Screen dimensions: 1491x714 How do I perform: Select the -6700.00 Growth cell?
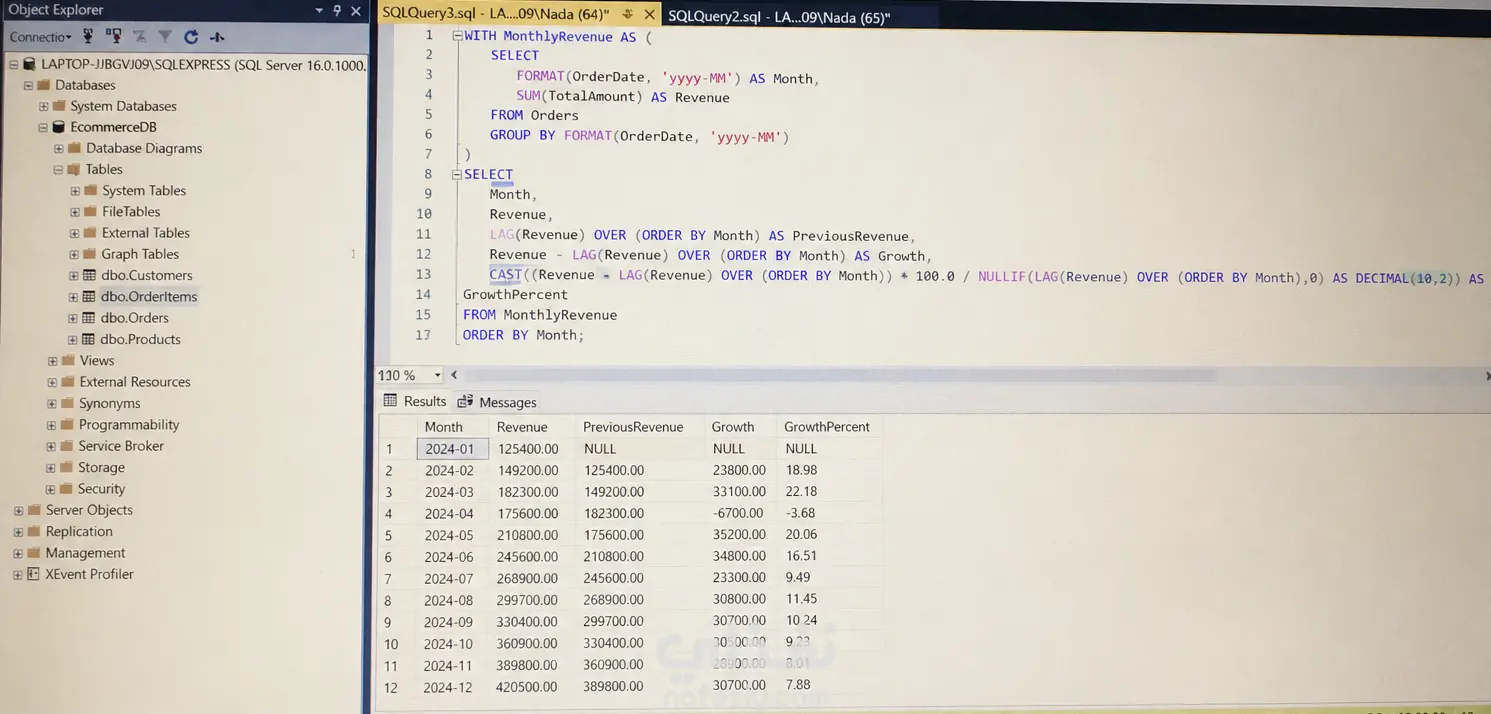(x=740, y=513)
